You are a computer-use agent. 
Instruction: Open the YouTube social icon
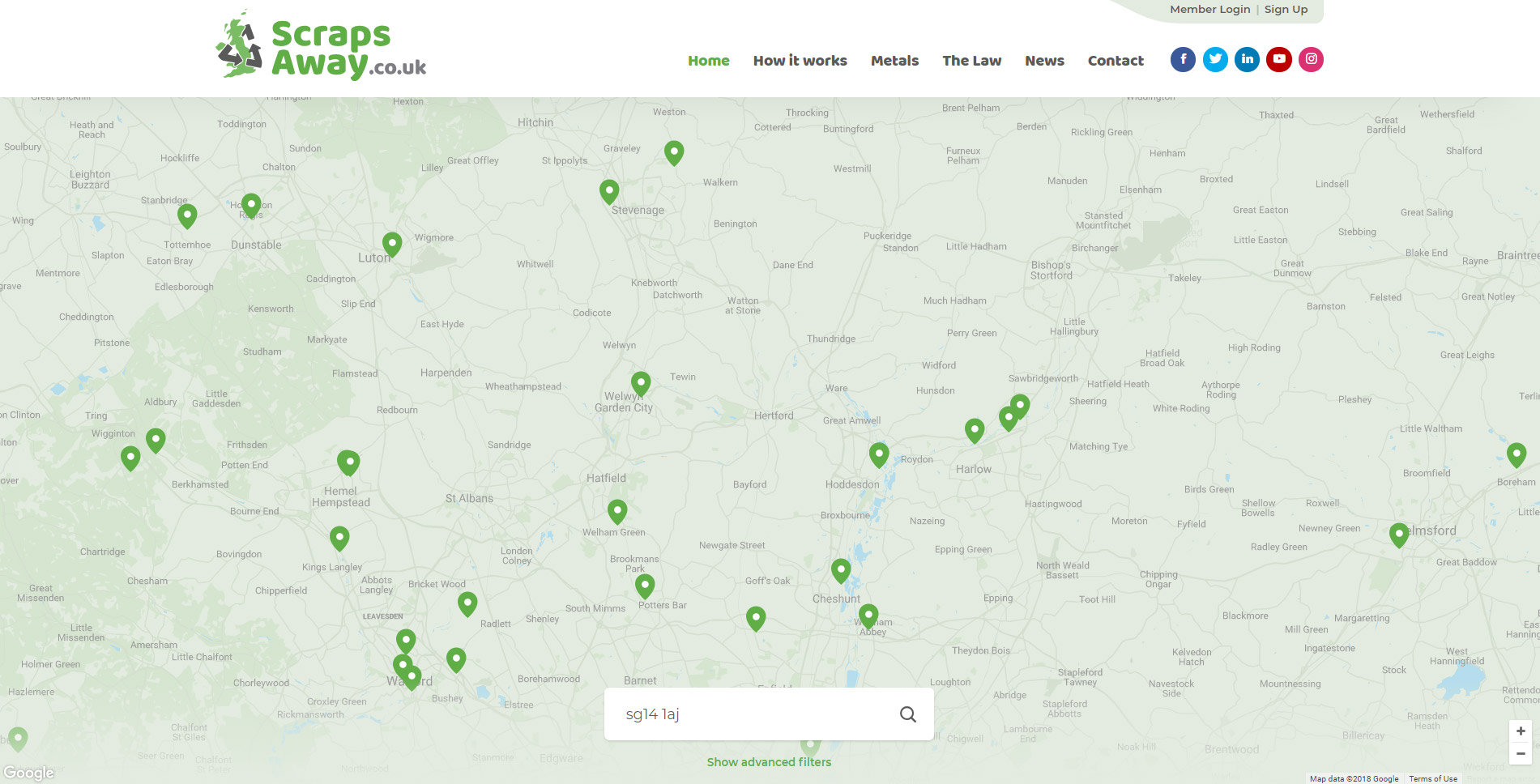(x=1279, y=59)
